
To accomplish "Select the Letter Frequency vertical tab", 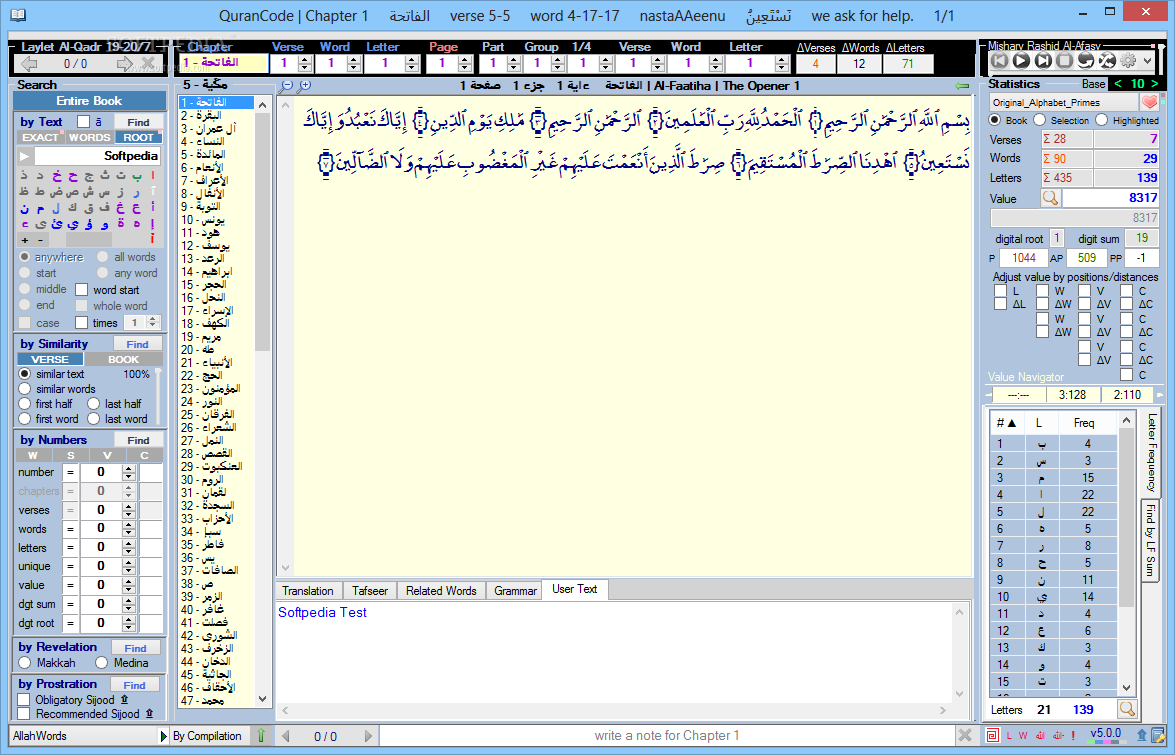I will pos(1152,452).
